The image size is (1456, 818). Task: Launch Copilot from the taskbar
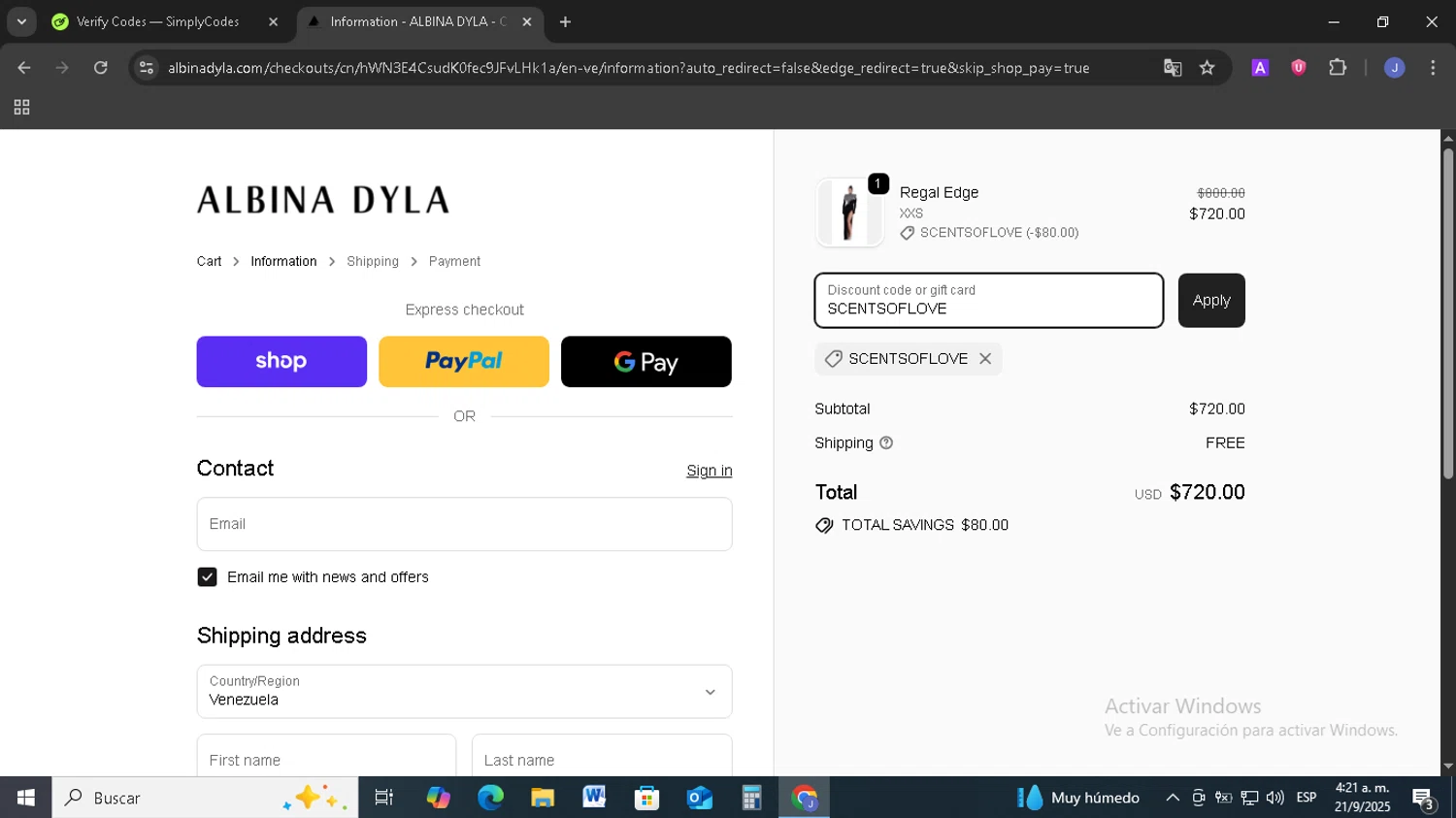click(438, 798)
